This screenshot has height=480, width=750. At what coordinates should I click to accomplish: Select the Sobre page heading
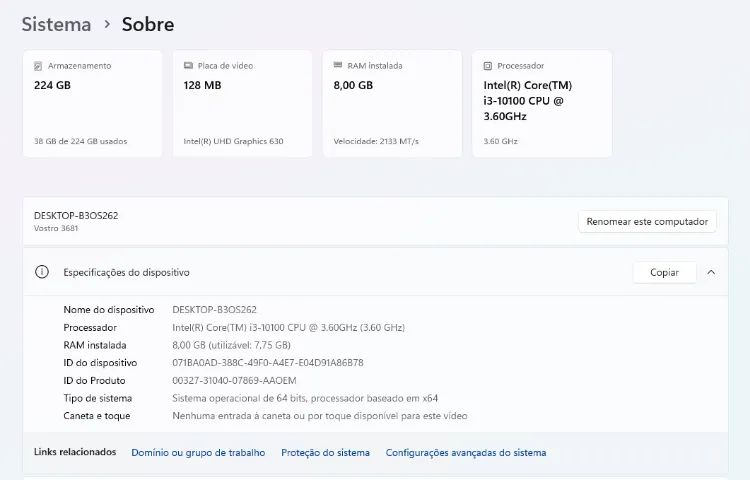148,24
